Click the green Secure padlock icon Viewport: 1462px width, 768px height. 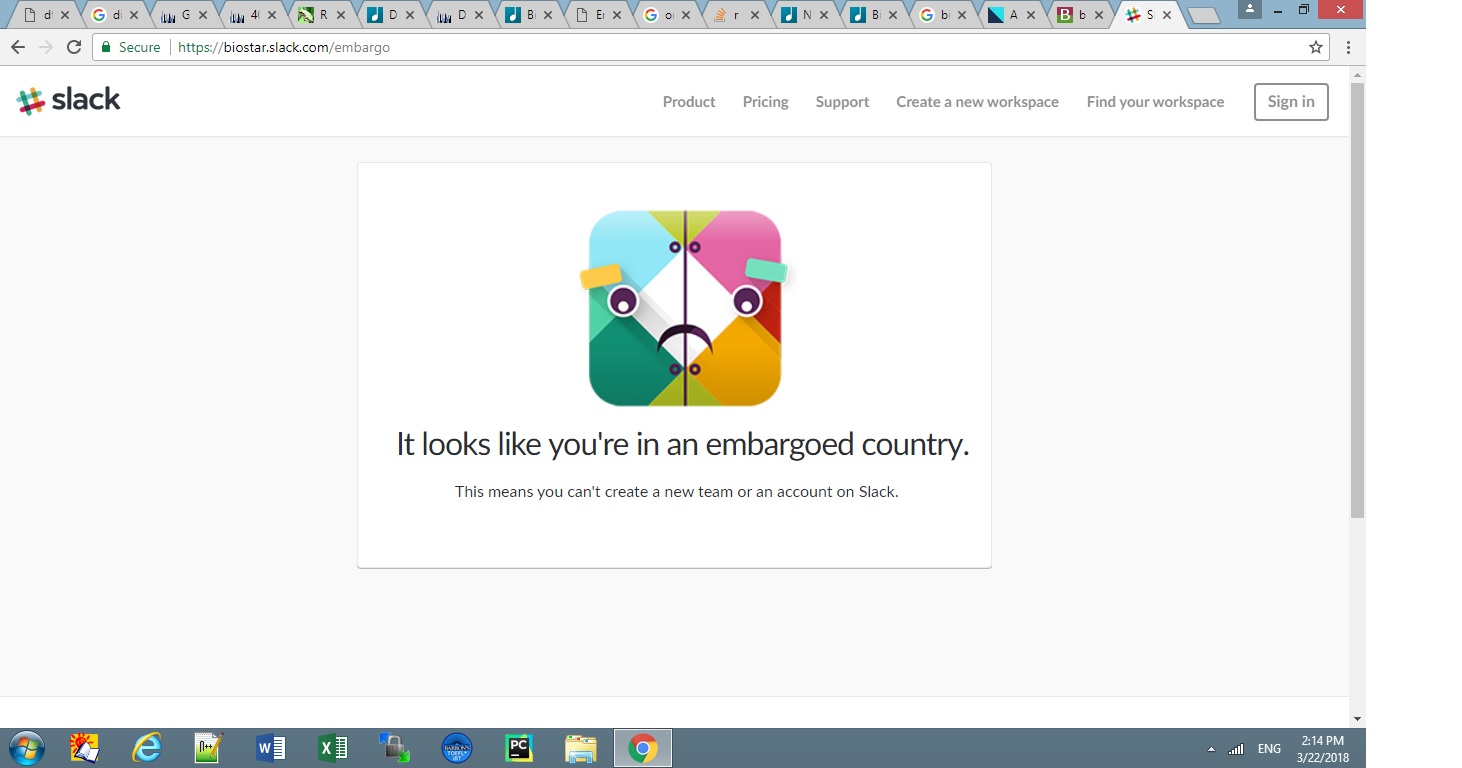tap(106, 47)
